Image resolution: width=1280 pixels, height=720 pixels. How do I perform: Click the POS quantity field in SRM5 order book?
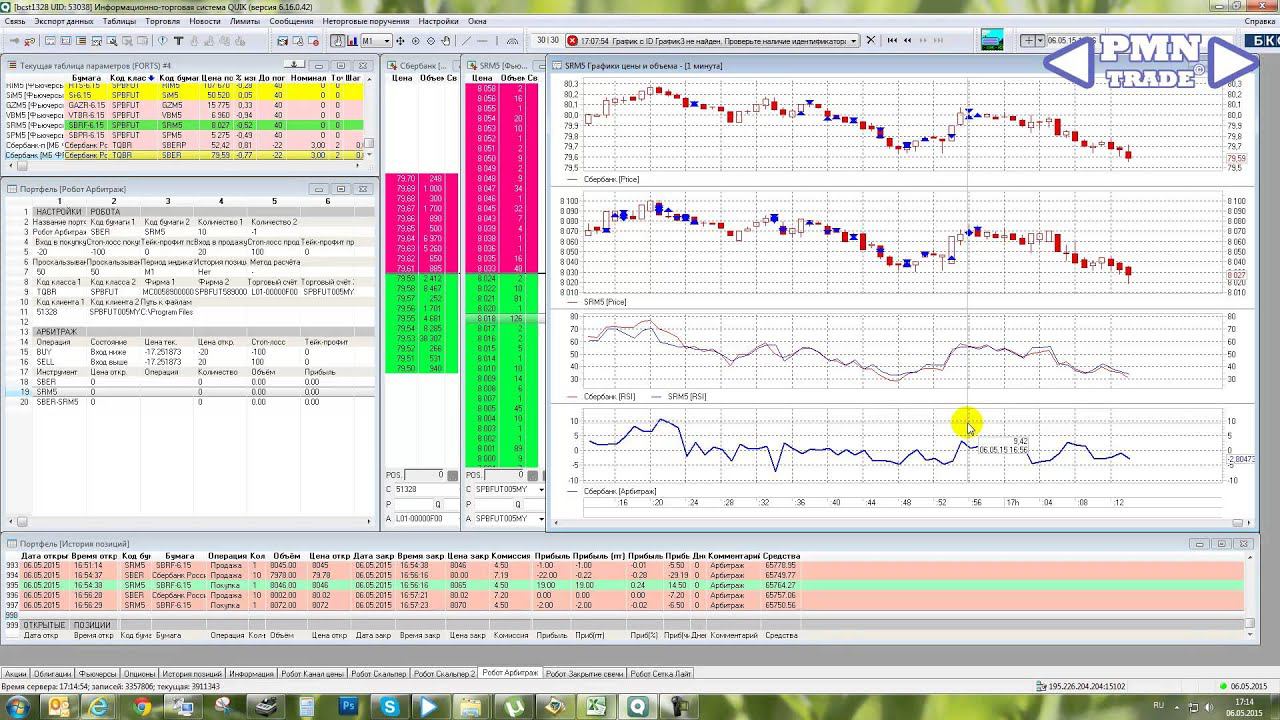click(x=505, y=475)
